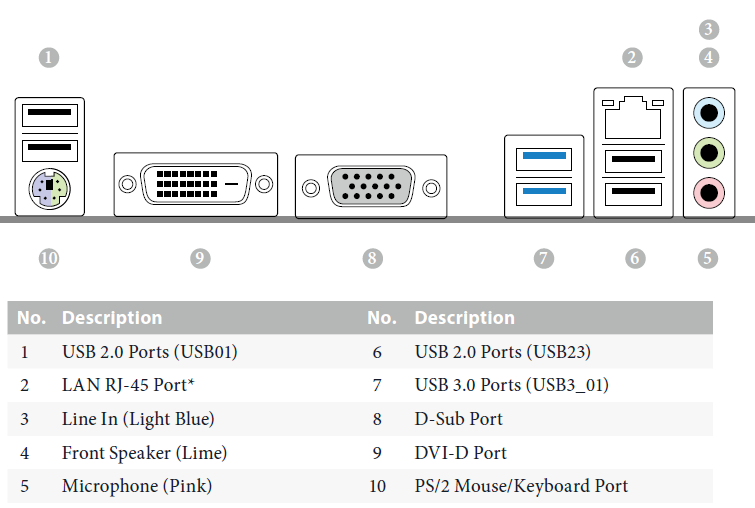Click the 'USB 3.0 Ports (USB3_01)' table entry
The width and height of the screenshot is (755, 508).
511,385
